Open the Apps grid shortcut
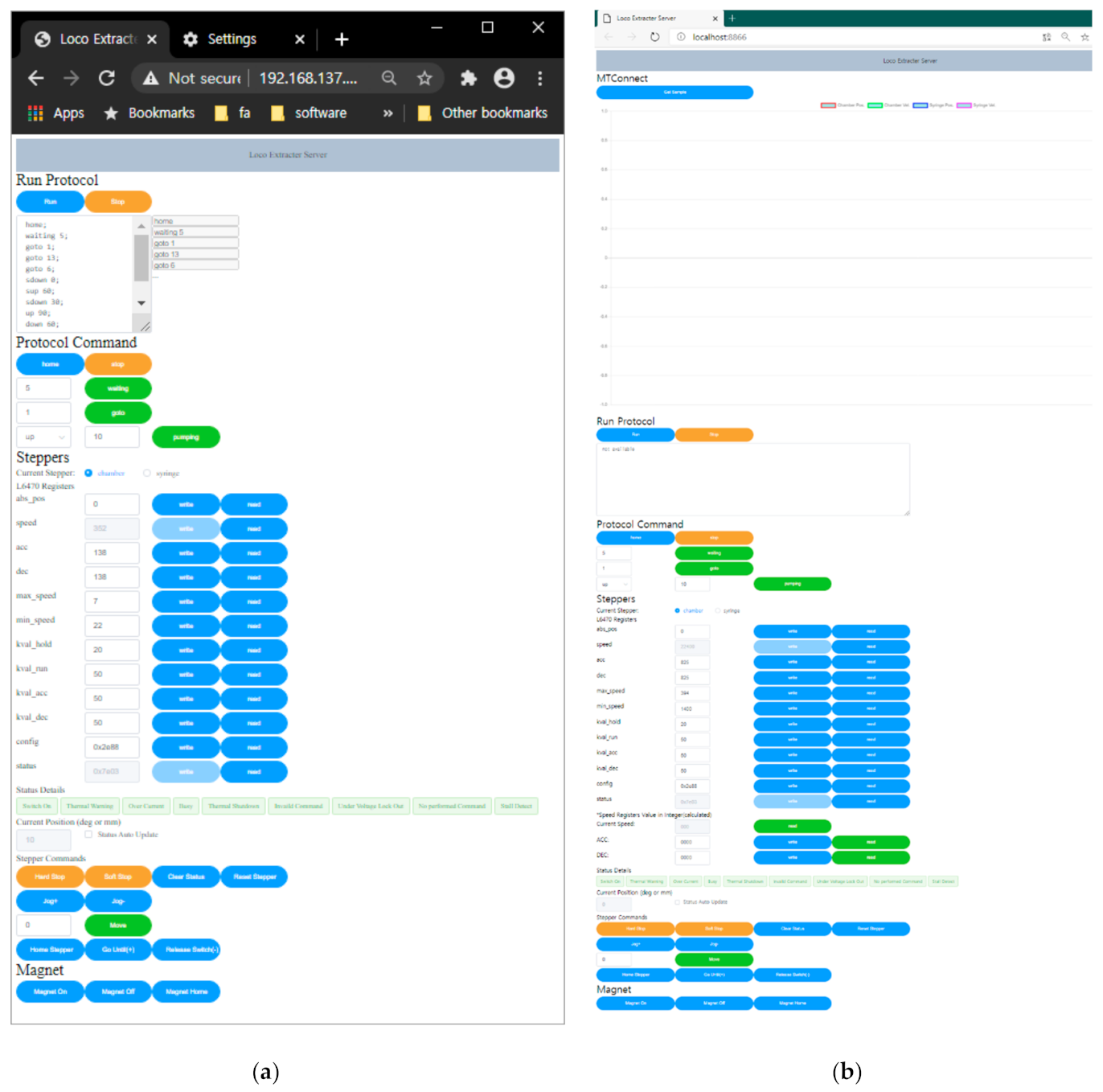Screen dimensions: 1103x1092 [35, 113]
